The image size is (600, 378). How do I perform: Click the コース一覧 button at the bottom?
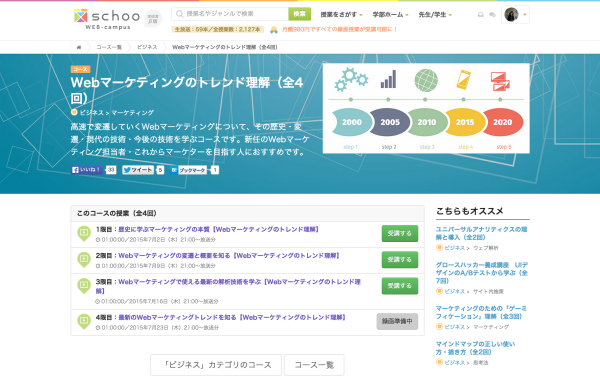[x=314, y=365]
